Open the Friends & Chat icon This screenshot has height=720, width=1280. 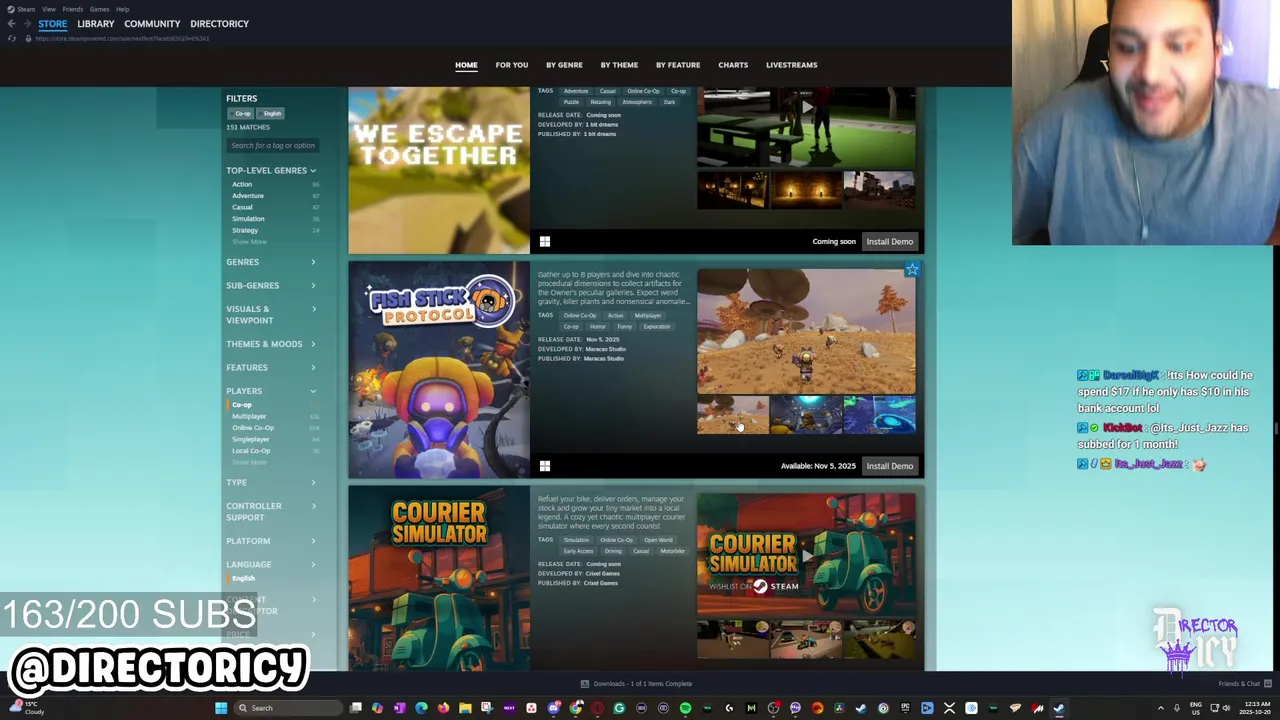point(1268,684)
